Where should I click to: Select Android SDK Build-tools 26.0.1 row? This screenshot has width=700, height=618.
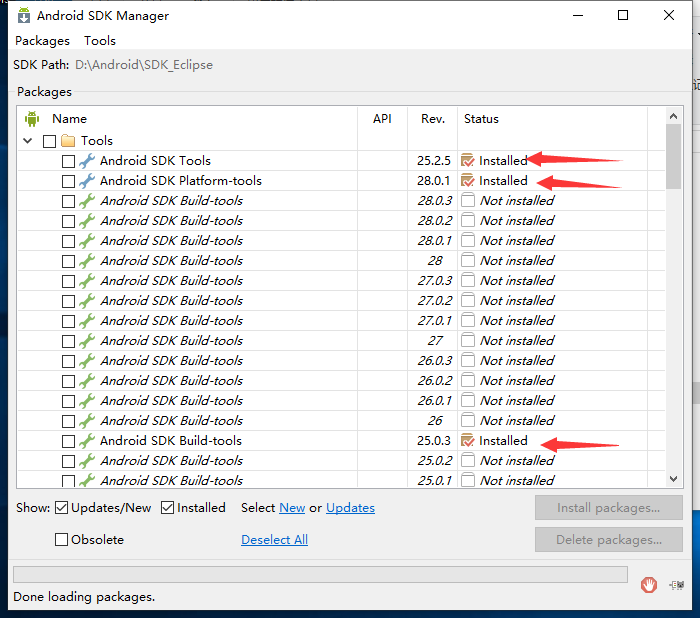[x=341, y=401]
